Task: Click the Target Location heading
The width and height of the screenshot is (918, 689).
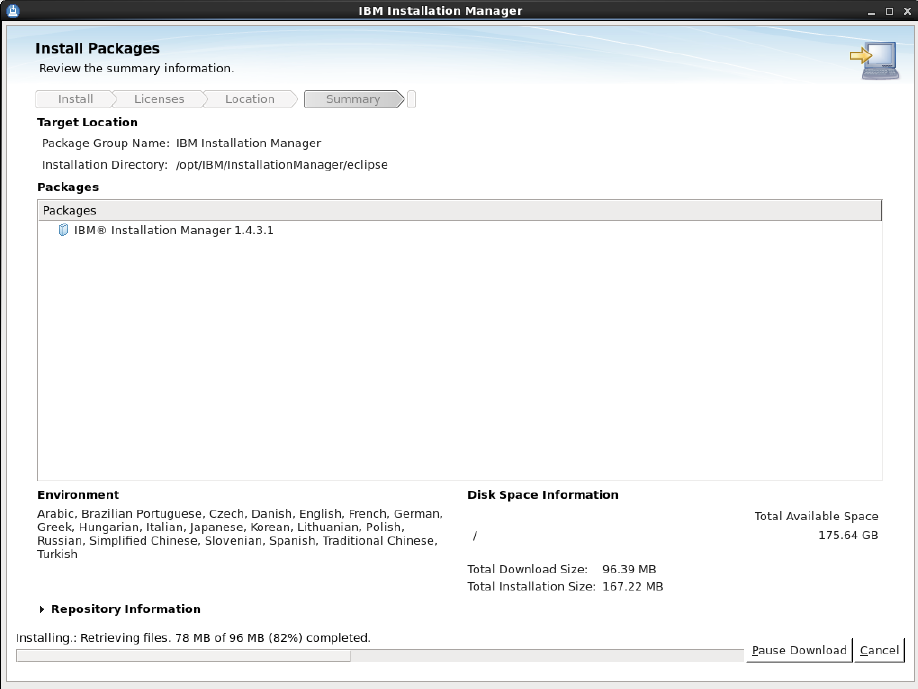Action: pyautogui.click(x=87, y=122)
